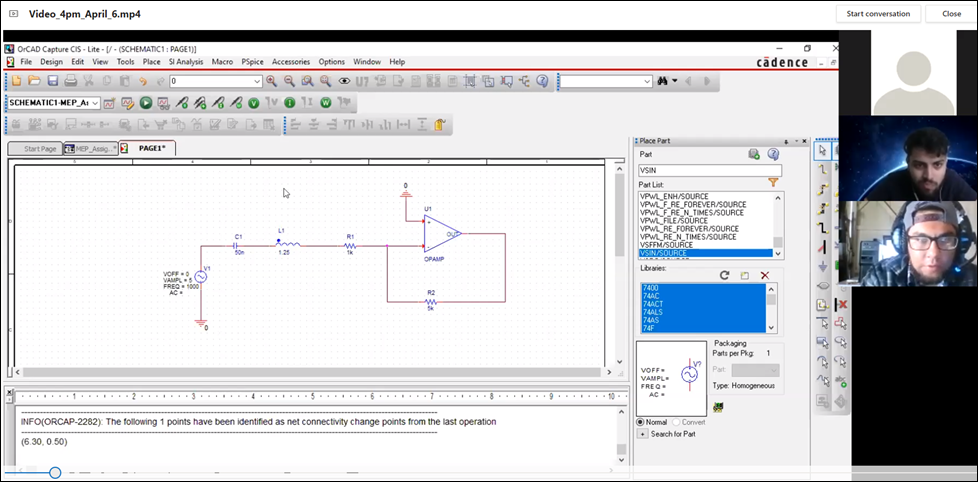Open a file with the folder icon

click(x=34, y=81)
